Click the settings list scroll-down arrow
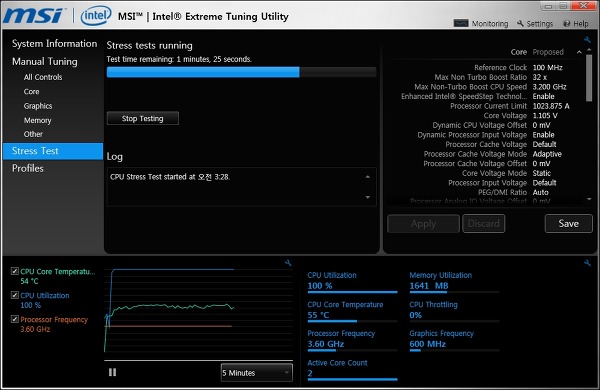The height and width of the screenshot is (390, 600). tap(589, 199)
